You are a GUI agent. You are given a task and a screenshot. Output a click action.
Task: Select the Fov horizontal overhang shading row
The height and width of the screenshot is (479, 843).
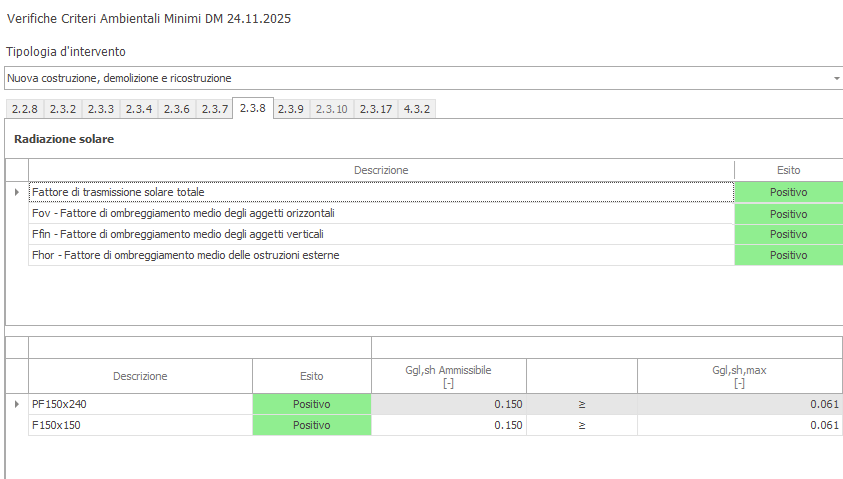coord(380,213)
